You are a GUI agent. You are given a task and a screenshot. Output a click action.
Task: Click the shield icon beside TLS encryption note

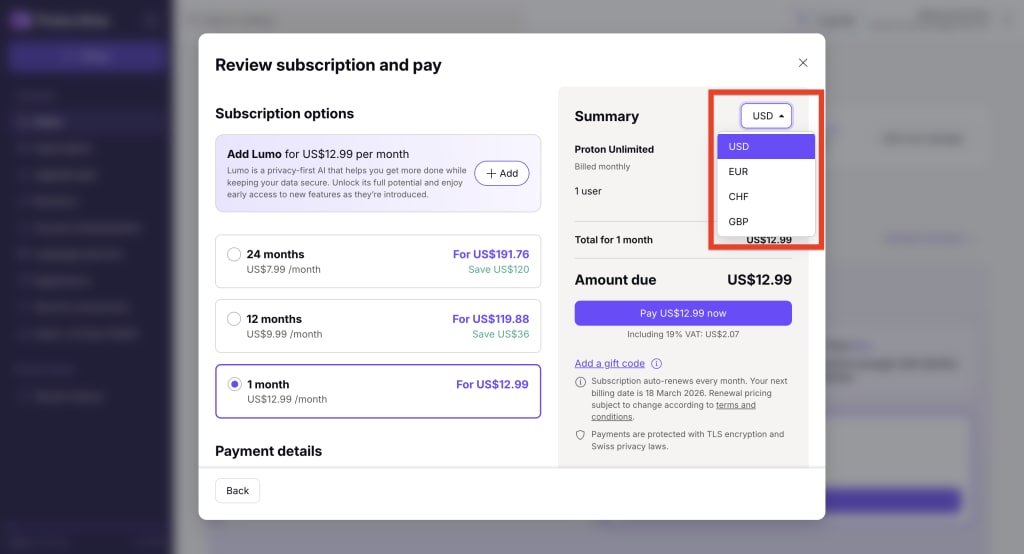[580, 435]
